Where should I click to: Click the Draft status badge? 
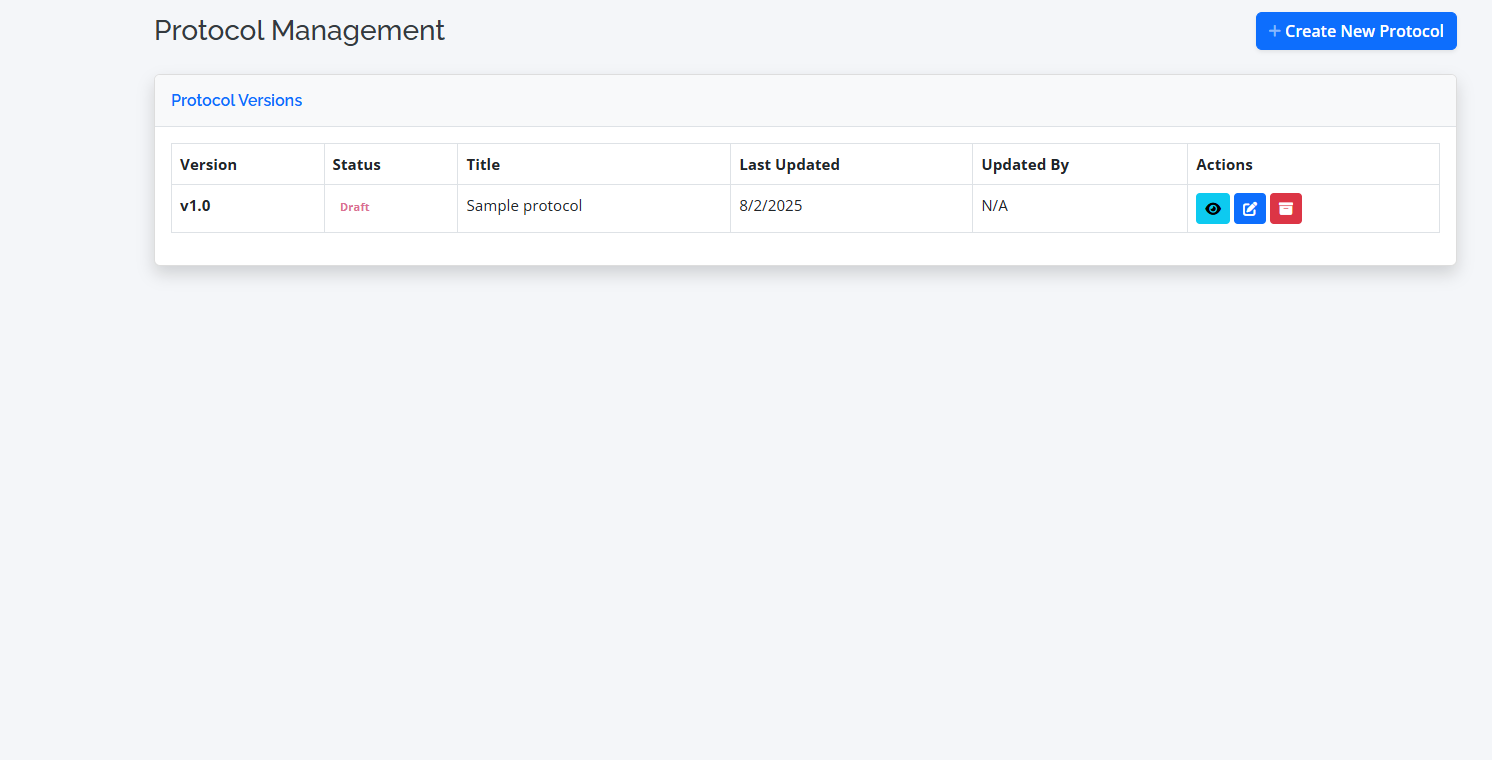click(354, 207)
